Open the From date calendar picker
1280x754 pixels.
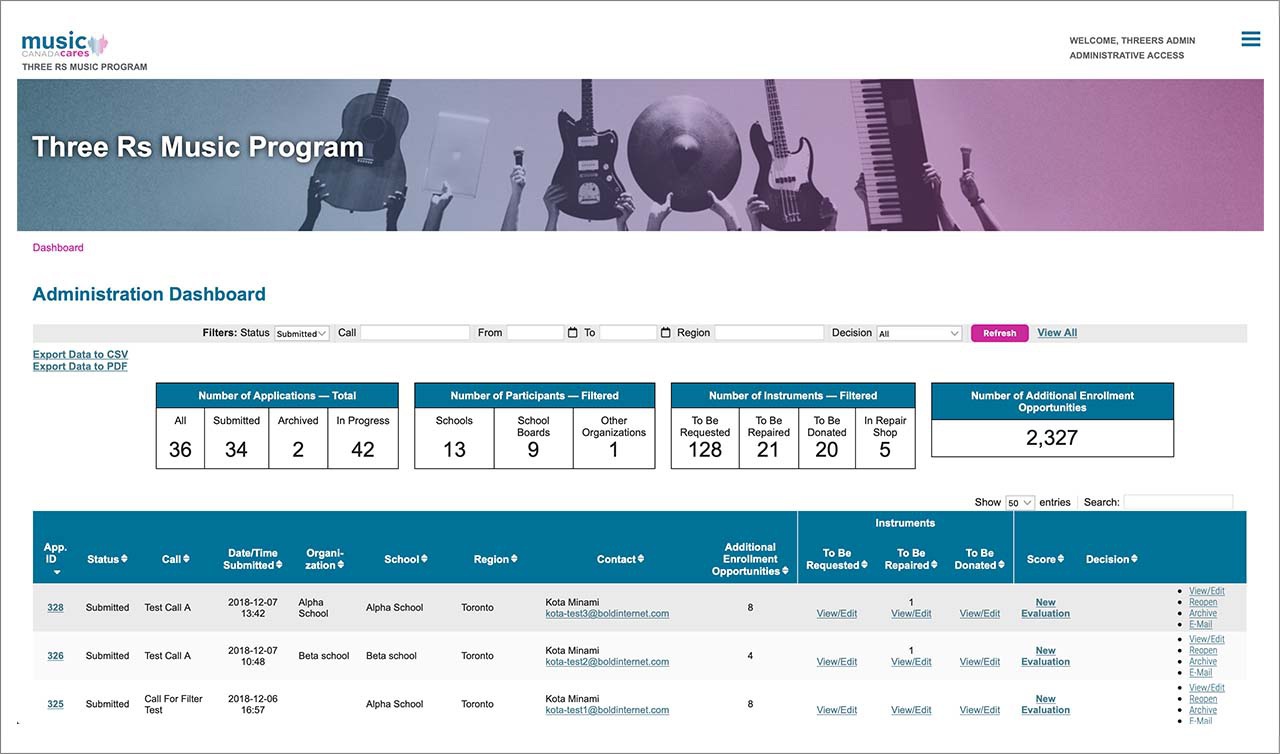coord(571,332)
